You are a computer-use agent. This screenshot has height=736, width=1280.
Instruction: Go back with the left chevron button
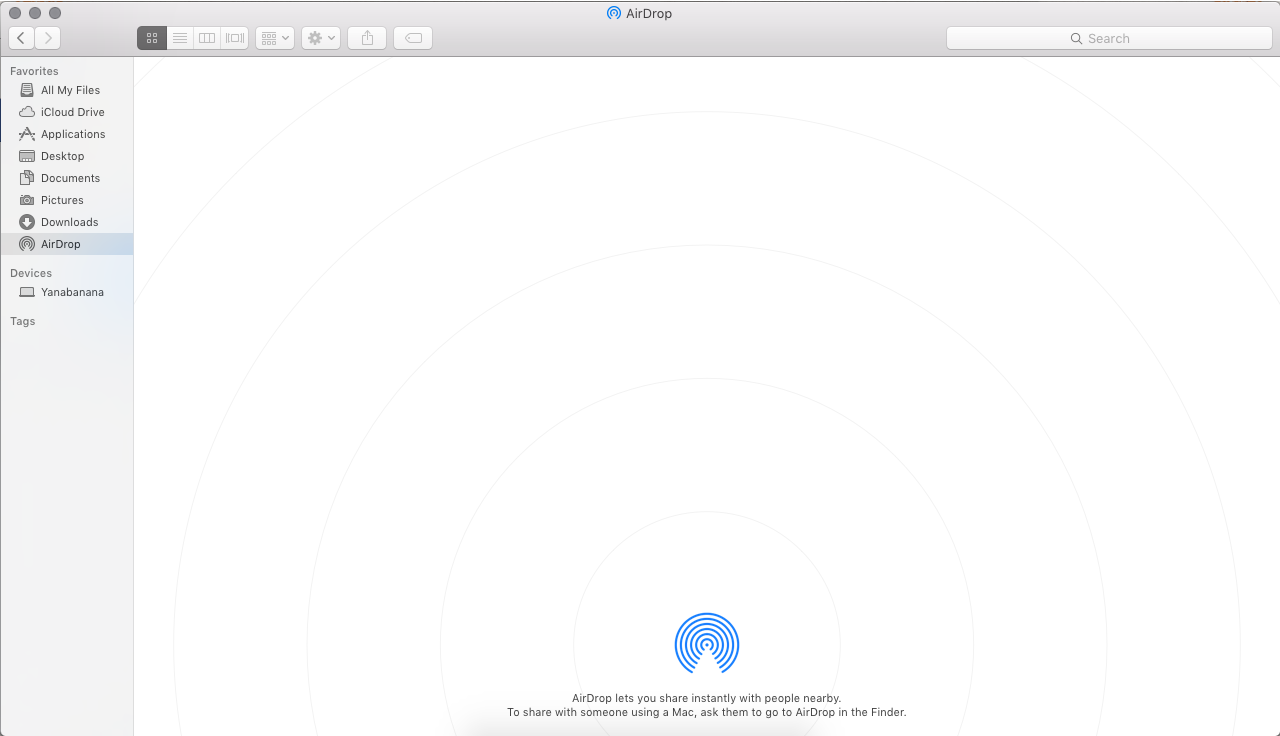21,38
